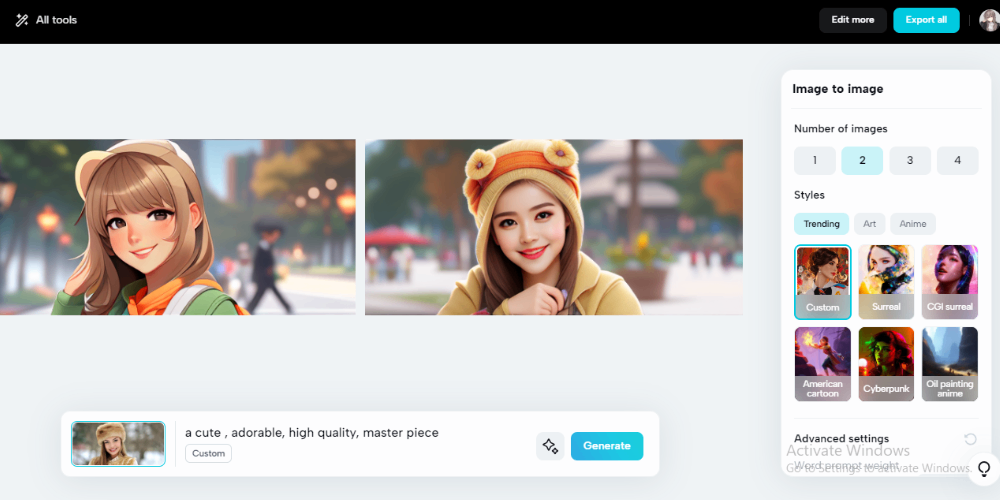The image size is (1000, 500).
Task: Set number of images to 4
Action: click(957, 161)
